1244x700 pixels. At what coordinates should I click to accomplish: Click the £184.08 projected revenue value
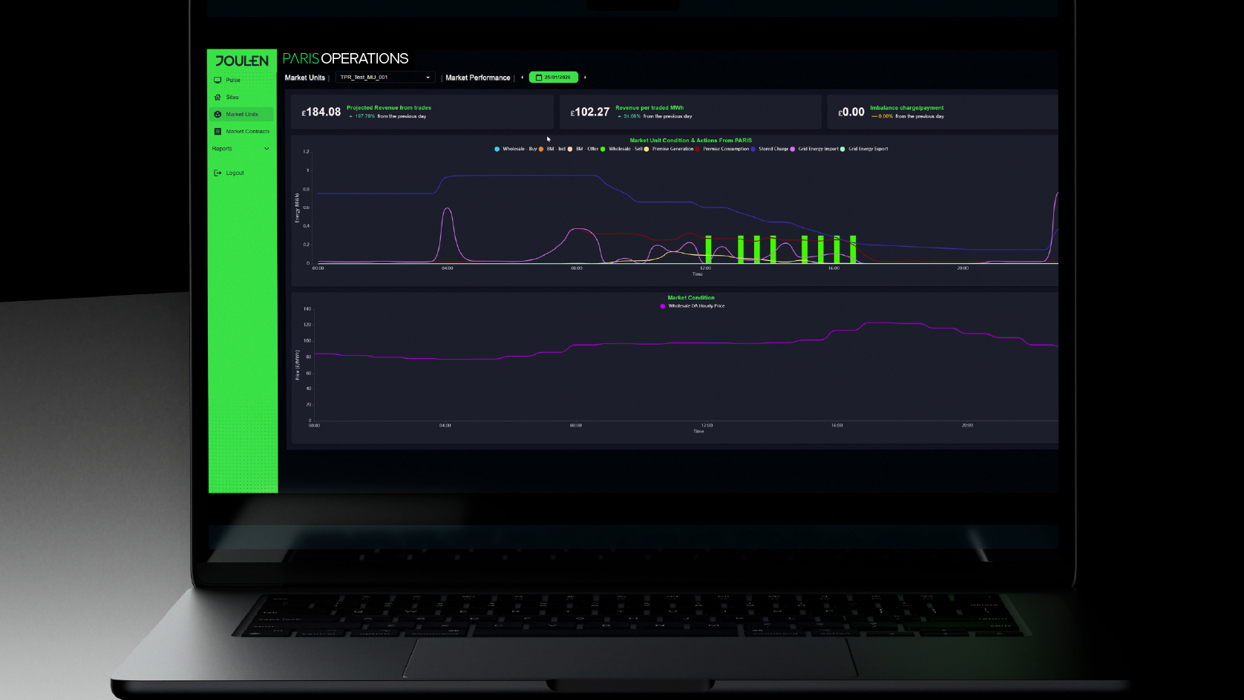pyautogui.click(x=321, y=112)
